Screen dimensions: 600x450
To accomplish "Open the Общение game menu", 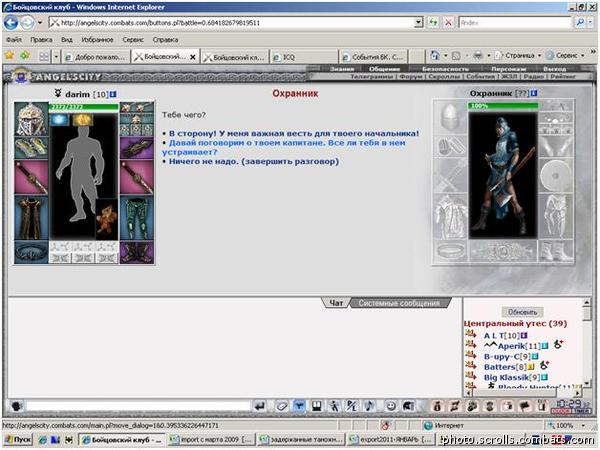I will click(x=384, y=69).
